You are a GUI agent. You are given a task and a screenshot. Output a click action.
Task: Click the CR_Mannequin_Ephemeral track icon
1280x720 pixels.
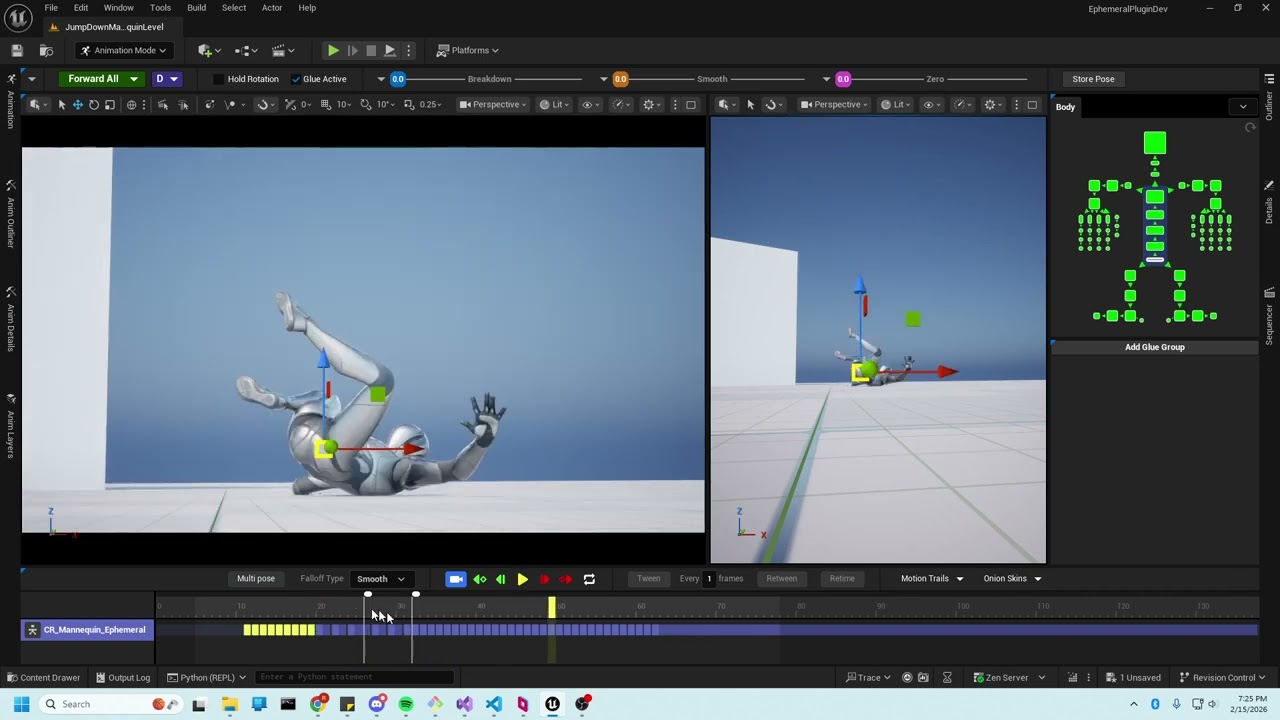(32, 630)
